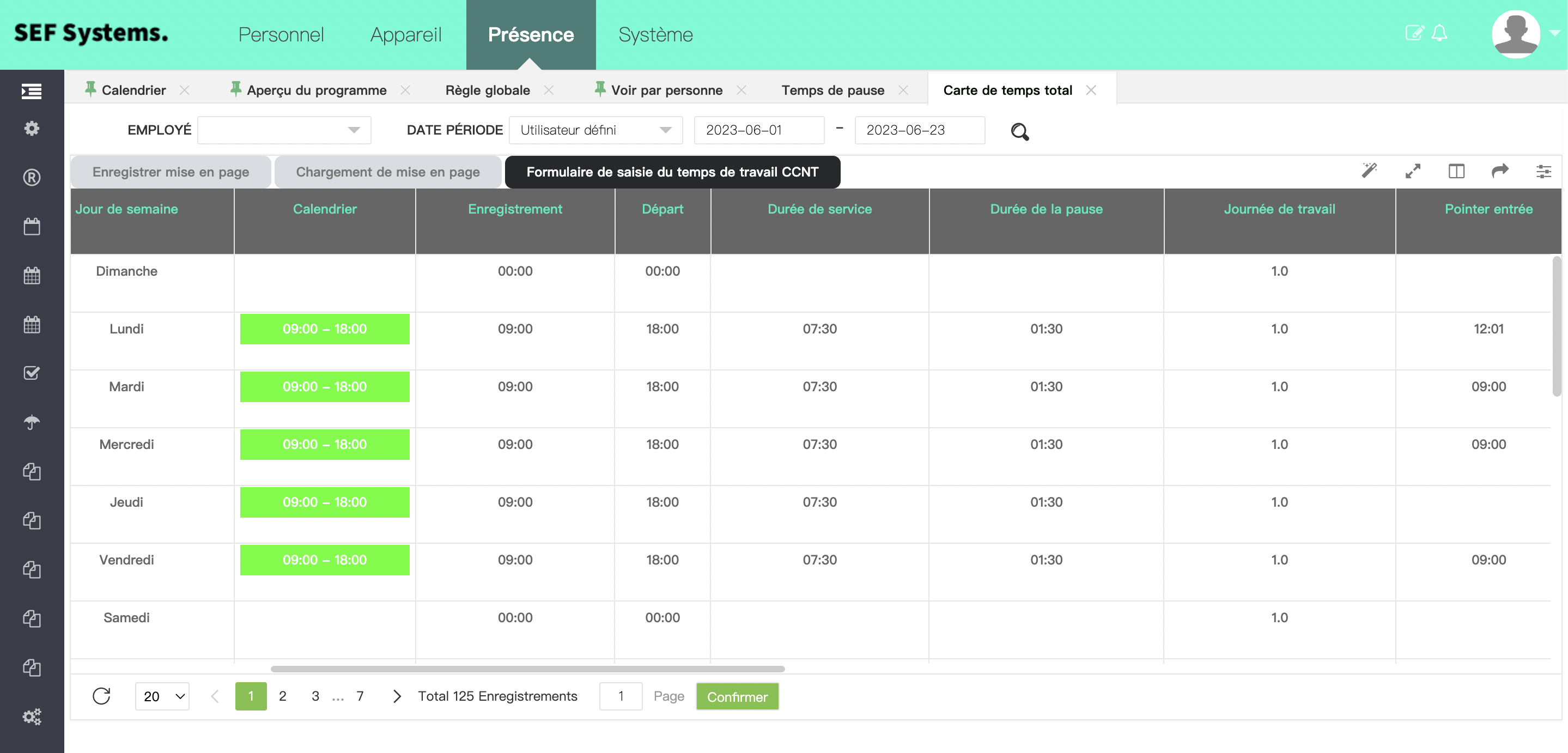1568x753 pixels.
Task: Click Formulaire de saisie du temps CCNT
Action: click(672, 172)
